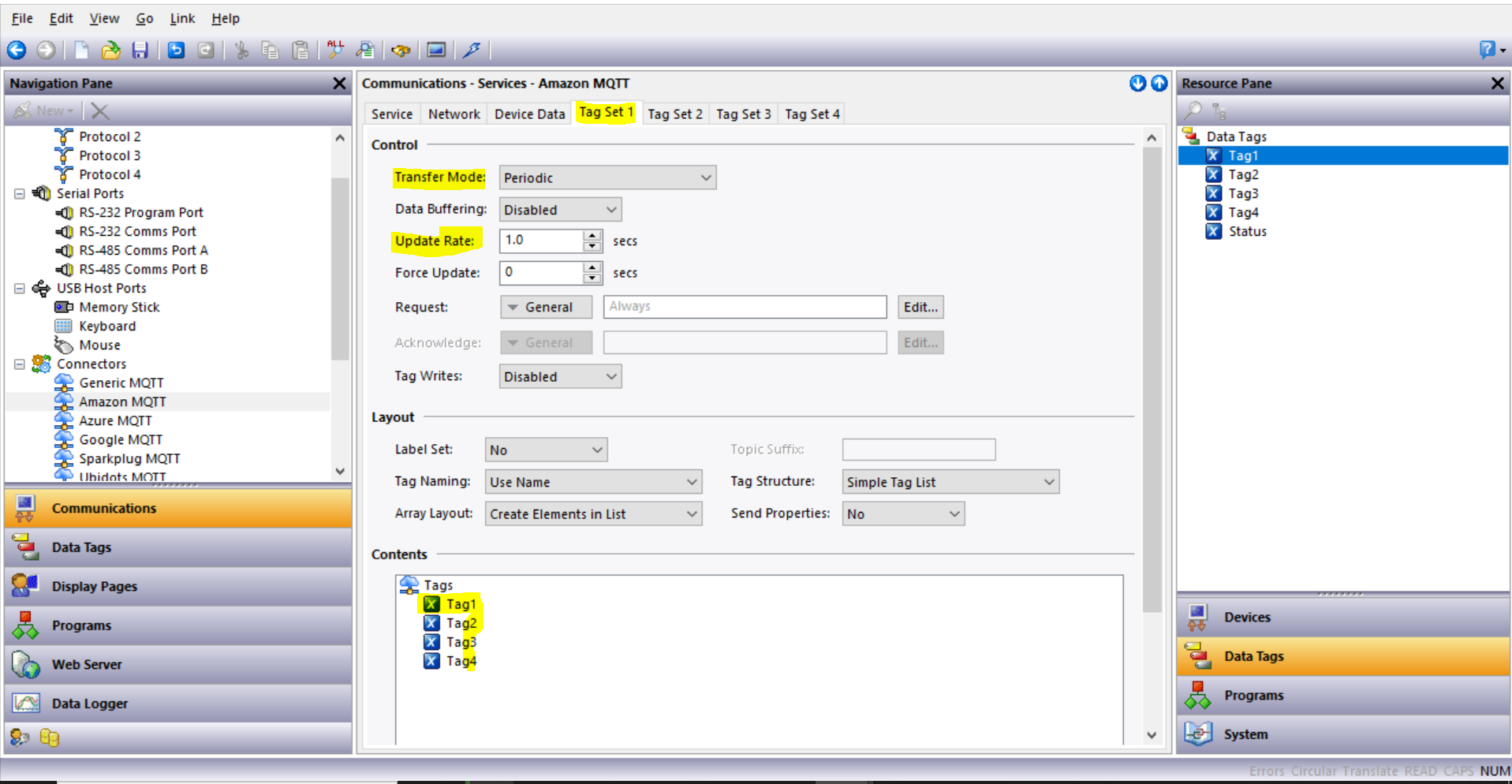Switch to the Service tab

click(392, 114)
